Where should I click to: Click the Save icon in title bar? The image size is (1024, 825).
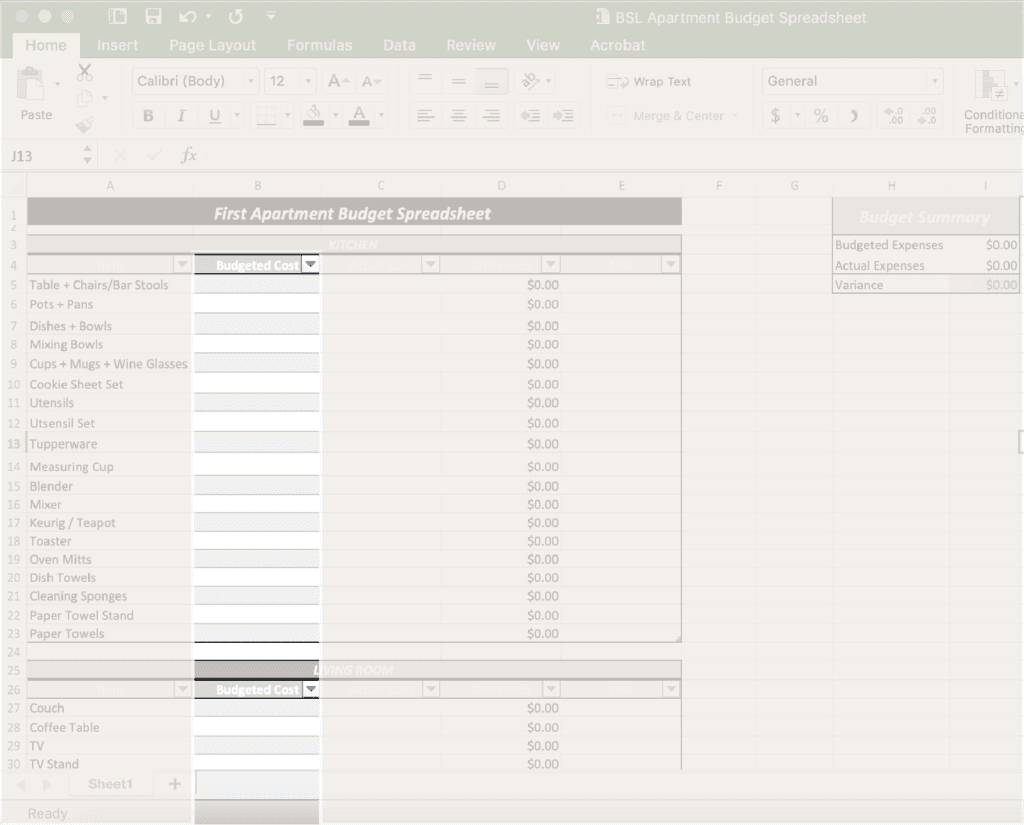tap(153, 17)
